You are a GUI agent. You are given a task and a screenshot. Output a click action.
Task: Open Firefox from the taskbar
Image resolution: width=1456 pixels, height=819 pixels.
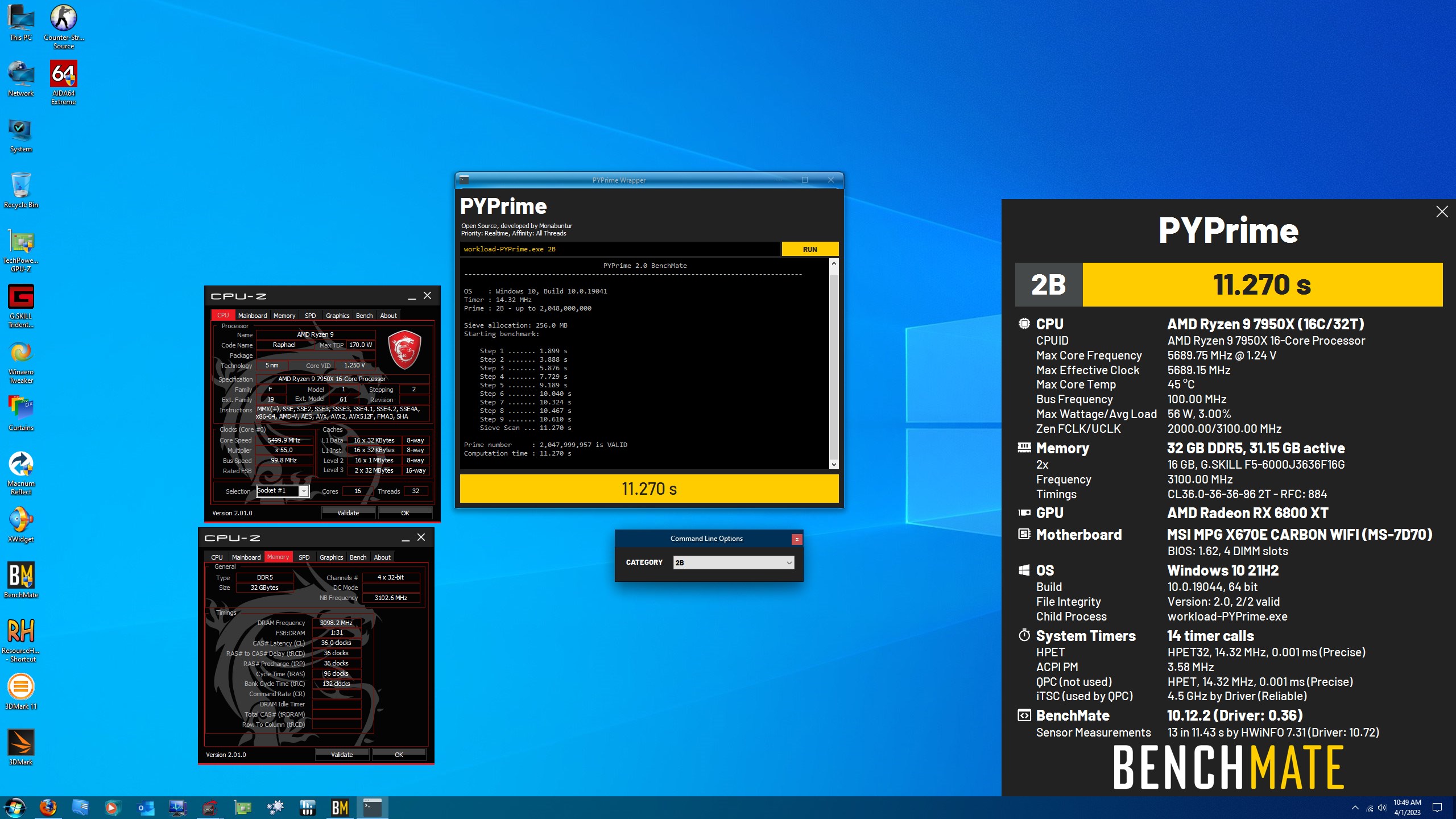tap(48, 808)
